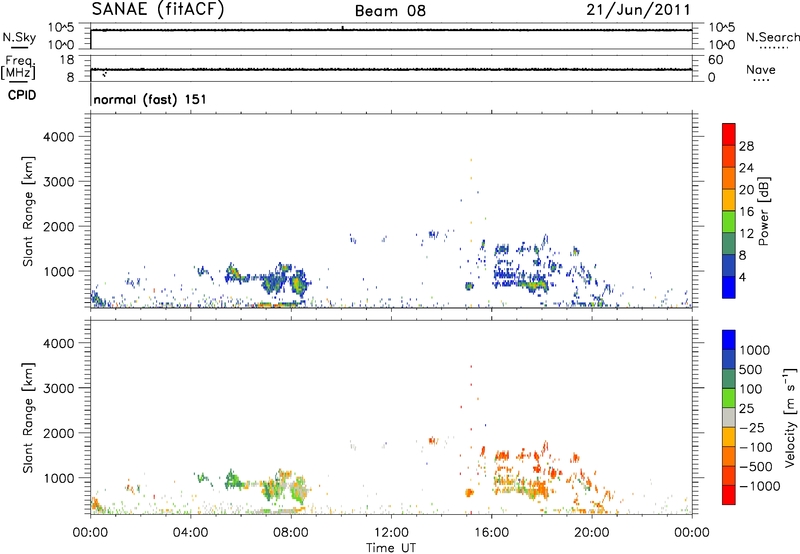
Task: Click the N.Search legend label
Action: [x=772, y=37]
